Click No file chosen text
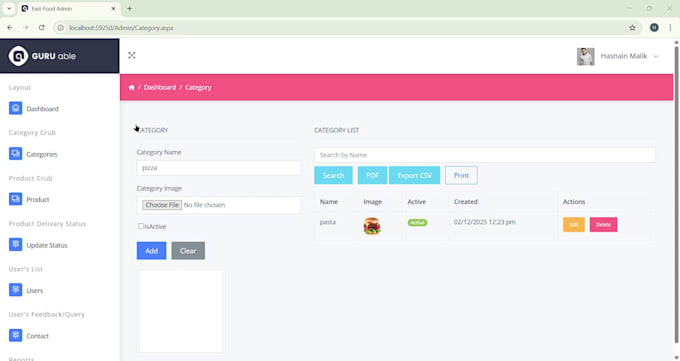Viewport: 680px width, 361px height. tap(204, 205)
